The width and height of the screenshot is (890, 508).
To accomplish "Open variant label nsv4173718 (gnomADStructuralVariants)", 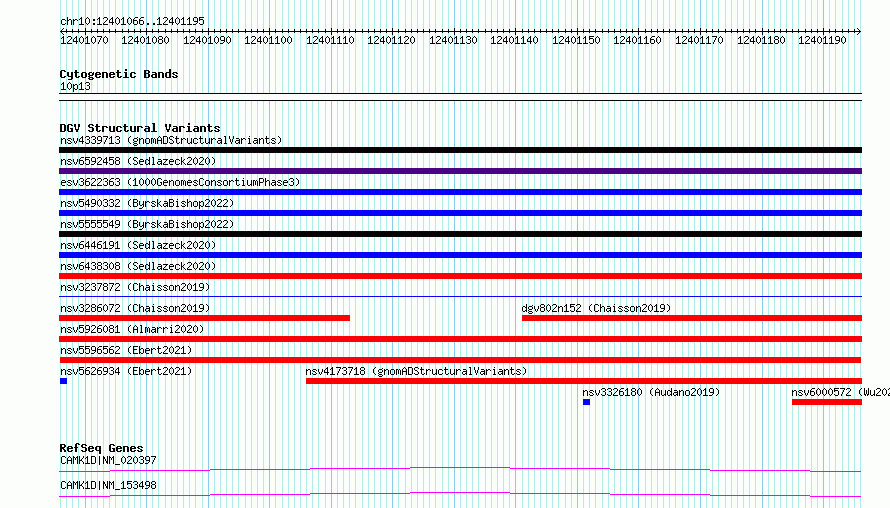I will (x=416, y=371).
